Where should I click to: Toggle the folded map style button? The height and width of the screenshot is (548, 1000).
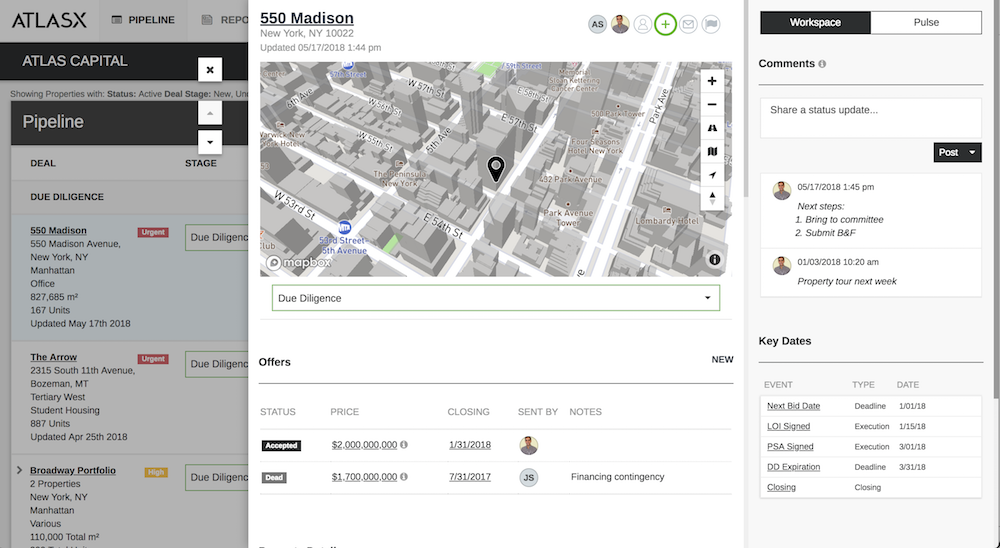711,152
